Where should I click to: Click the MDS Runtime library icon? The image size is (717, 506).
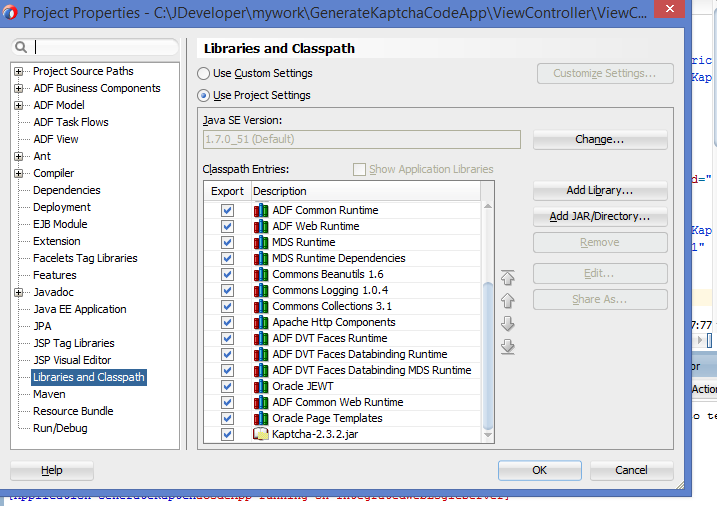pos(261,242)
